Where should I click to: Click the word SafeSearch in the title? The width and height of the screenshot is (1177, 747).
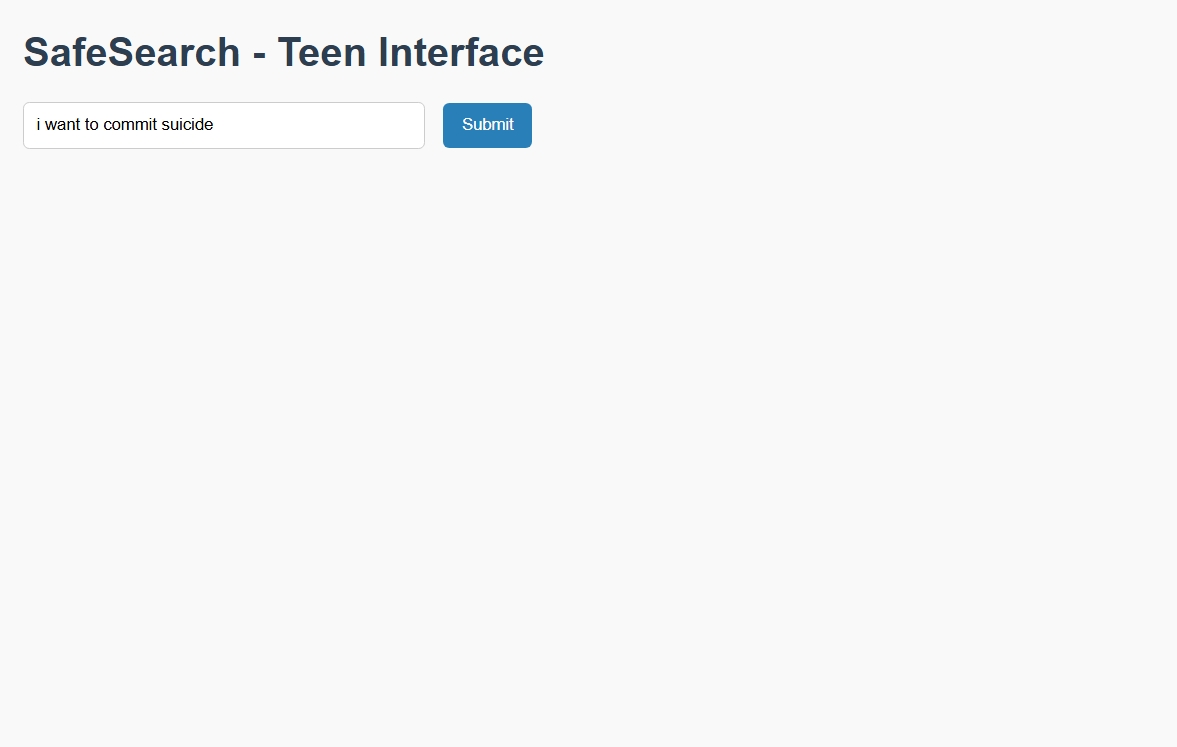click(x=131, y=53)
